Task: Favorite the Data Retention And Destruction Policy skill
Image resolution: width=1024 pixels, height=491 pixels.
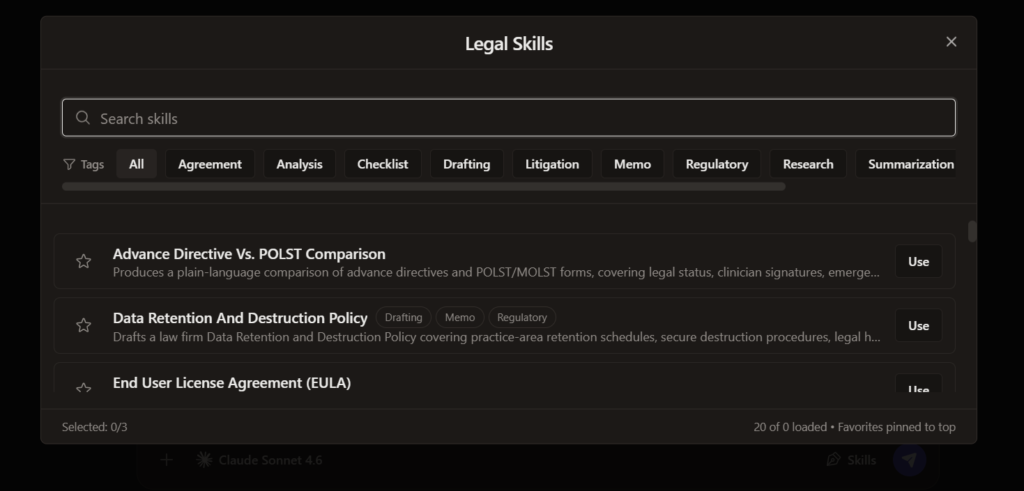Action: pos(84,325)
